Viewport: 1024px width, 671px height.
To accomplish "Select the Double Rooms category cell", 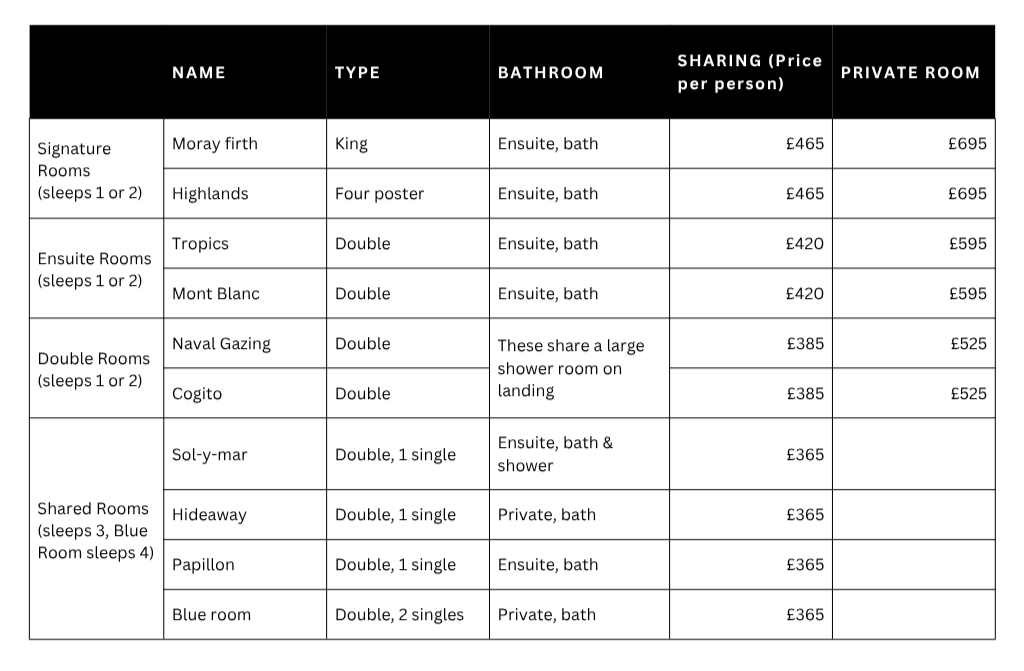I will (x=97, y=368).
